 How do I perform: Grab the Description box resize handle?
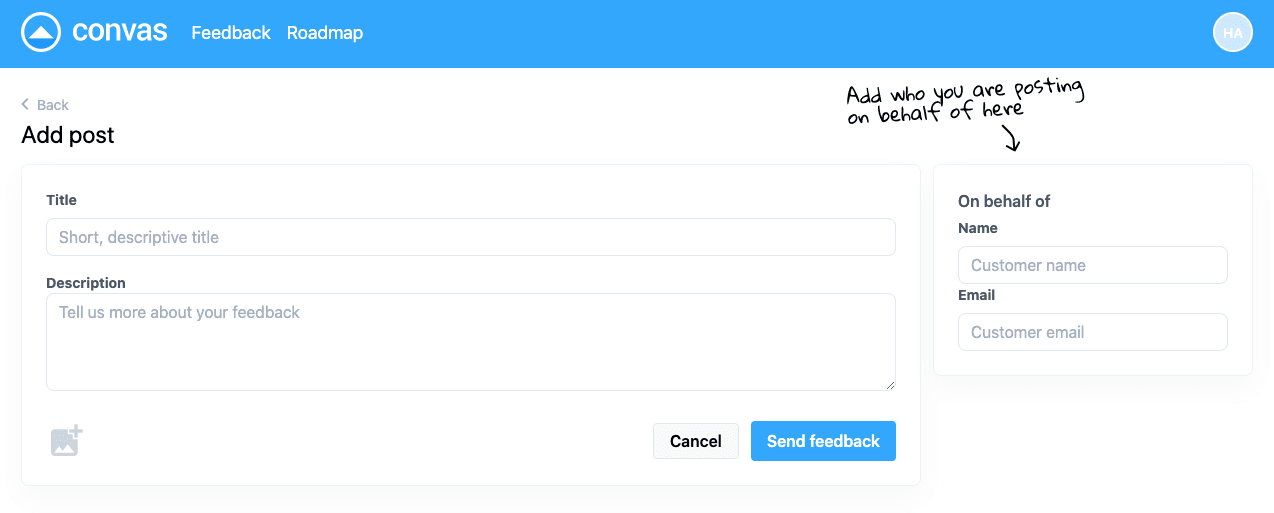tap(890, 385)
